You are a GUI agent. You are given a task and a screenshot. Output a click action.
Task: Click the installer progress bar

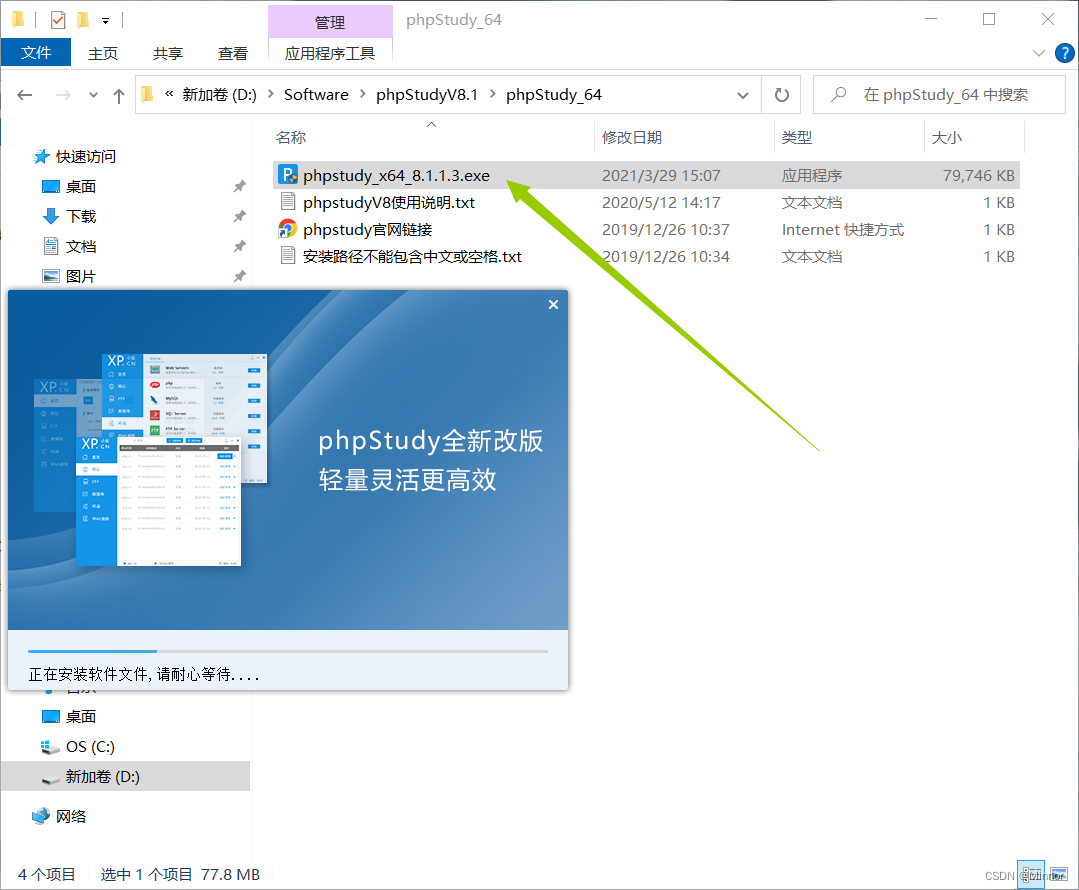pyautogui.click(x=288, y=651)
